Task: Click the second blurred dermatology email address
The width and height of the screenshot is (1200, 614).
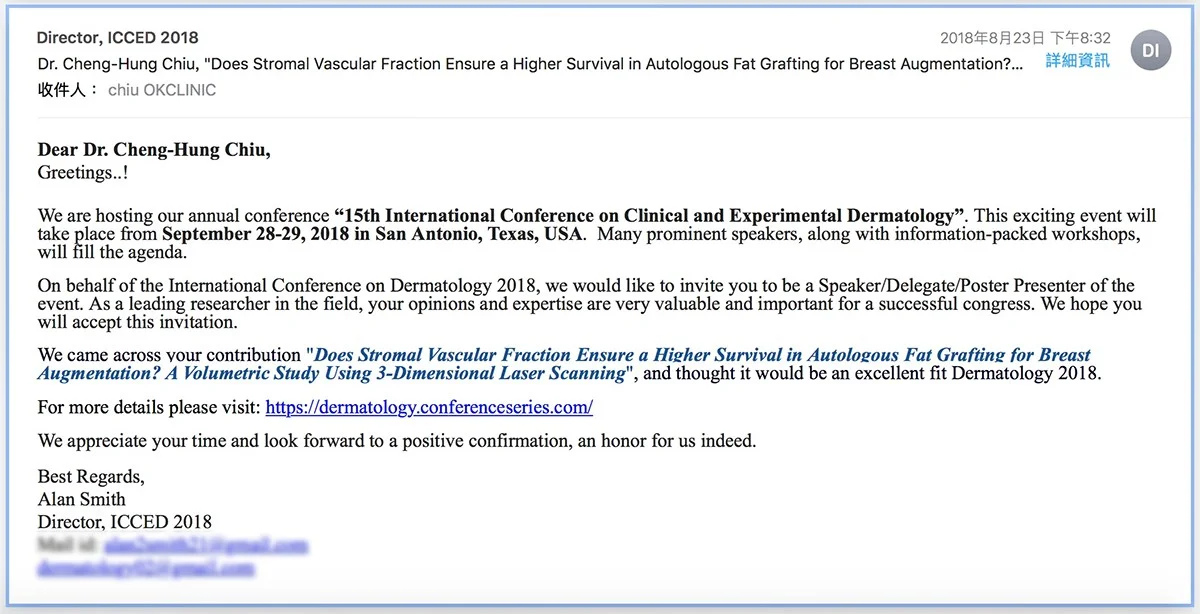Action: (x=146, y=568)
